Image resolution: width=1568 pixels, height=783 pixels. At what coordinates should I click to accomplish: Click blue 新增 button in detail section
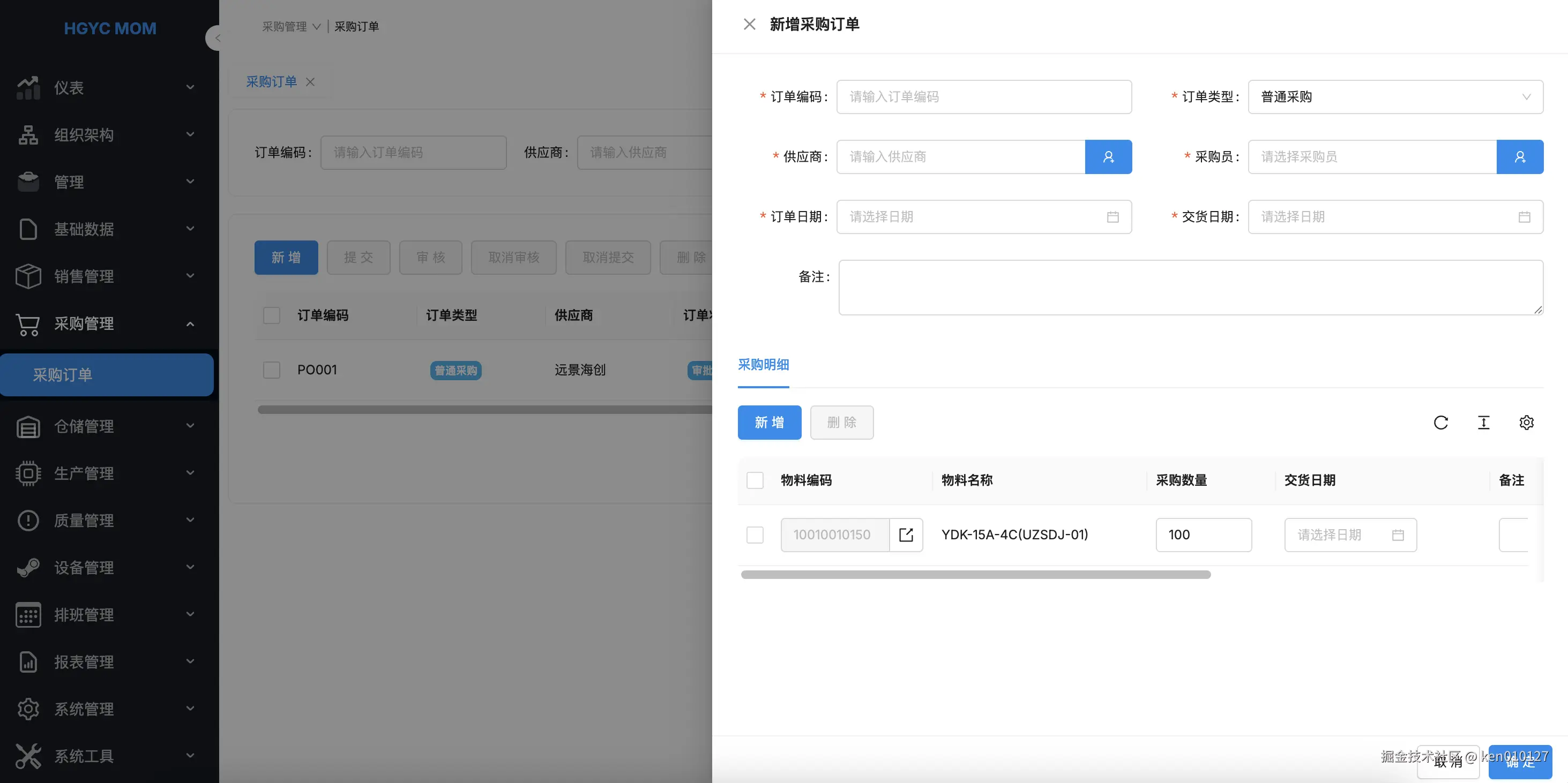769,422
